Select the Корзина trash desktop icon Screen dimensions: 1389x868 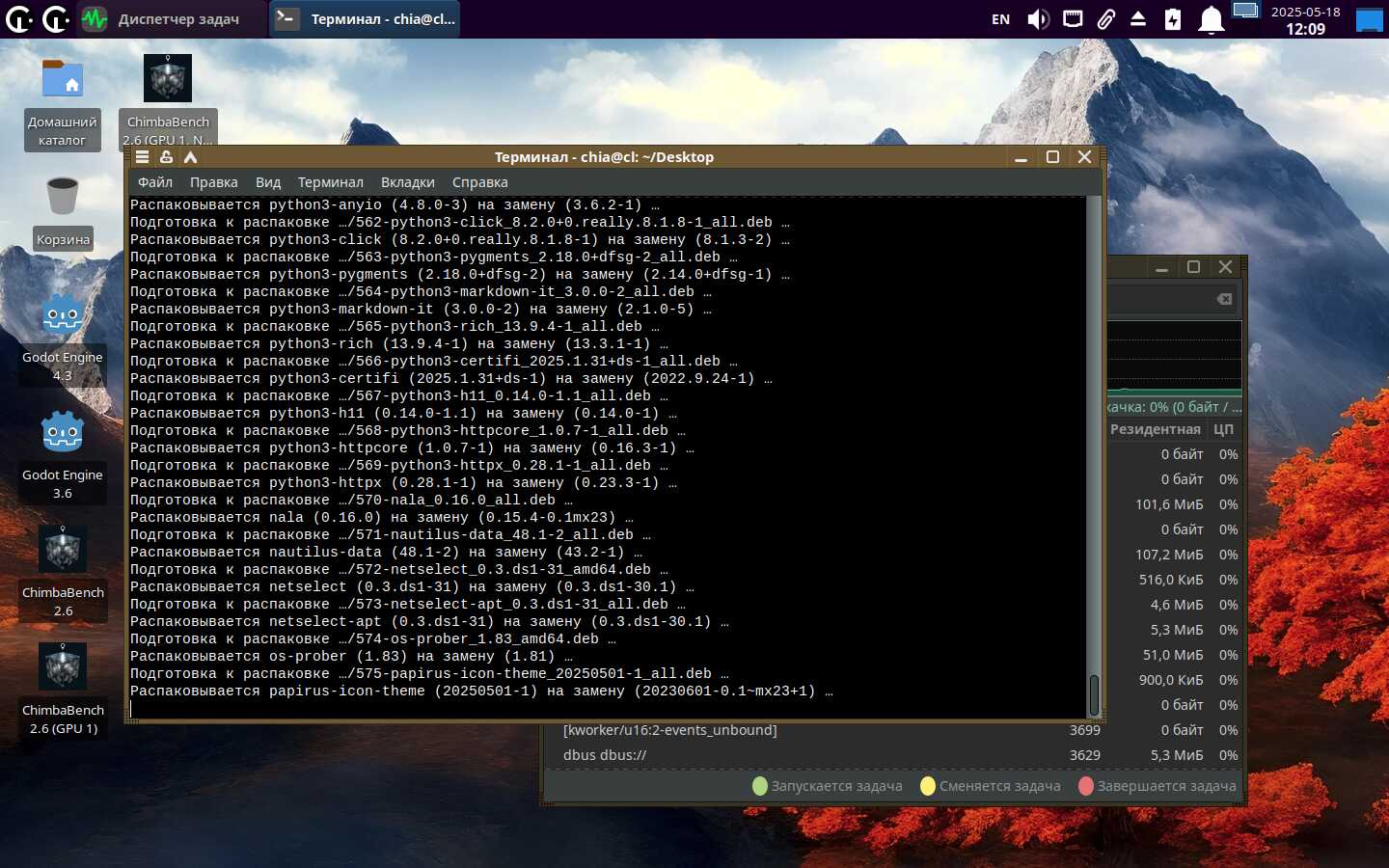(x=63, y=212)
